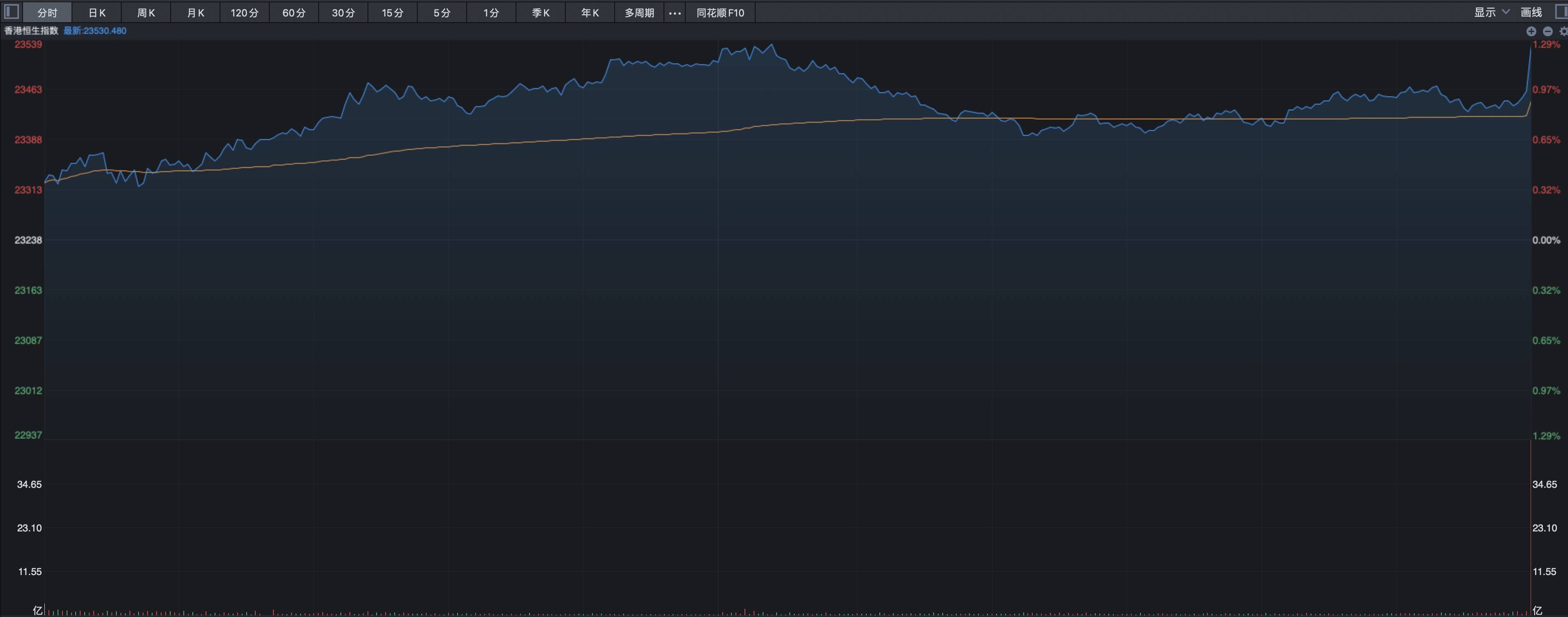Click the intraday price peak on chart
The width and height of the screenshot is (1568, 617).
coord(772,44)
